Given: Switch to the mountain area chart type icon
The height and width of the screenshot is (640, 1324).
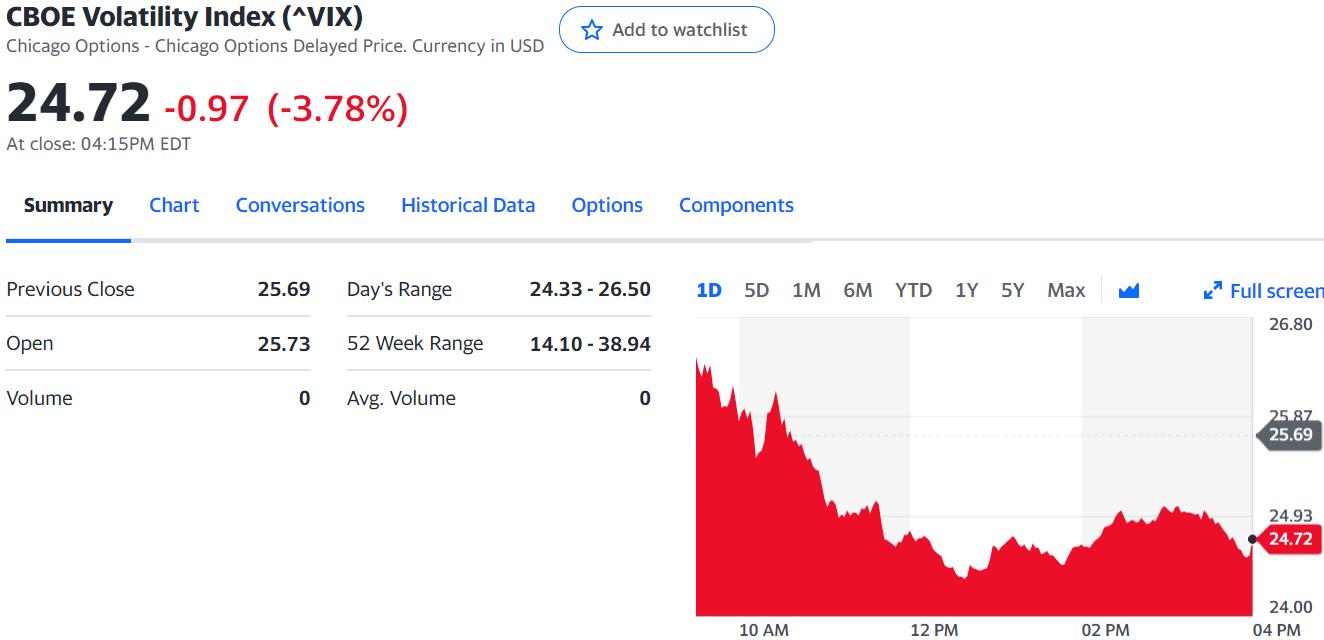Looking at the screenshot, I should click(1129, 291).
